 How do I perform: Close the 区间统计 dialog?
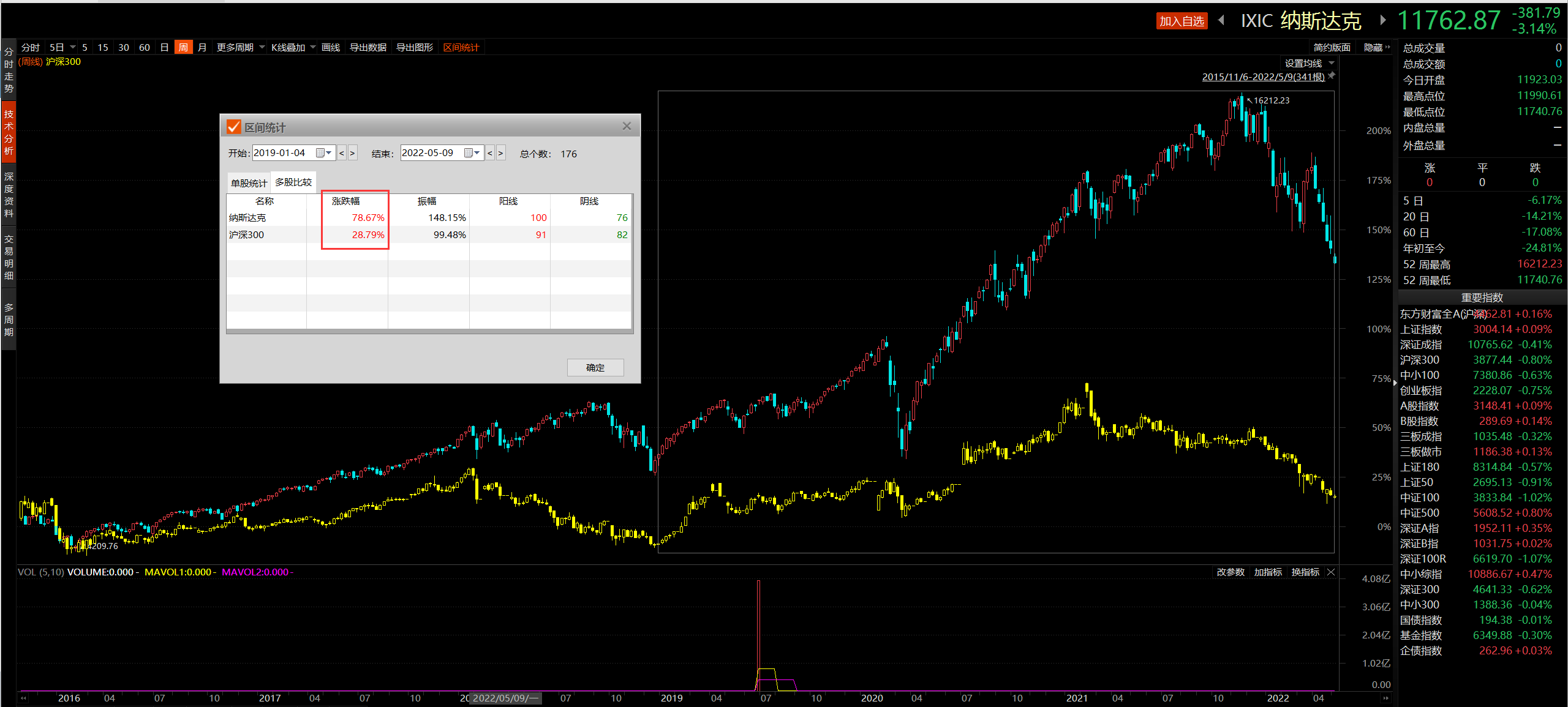627,126
